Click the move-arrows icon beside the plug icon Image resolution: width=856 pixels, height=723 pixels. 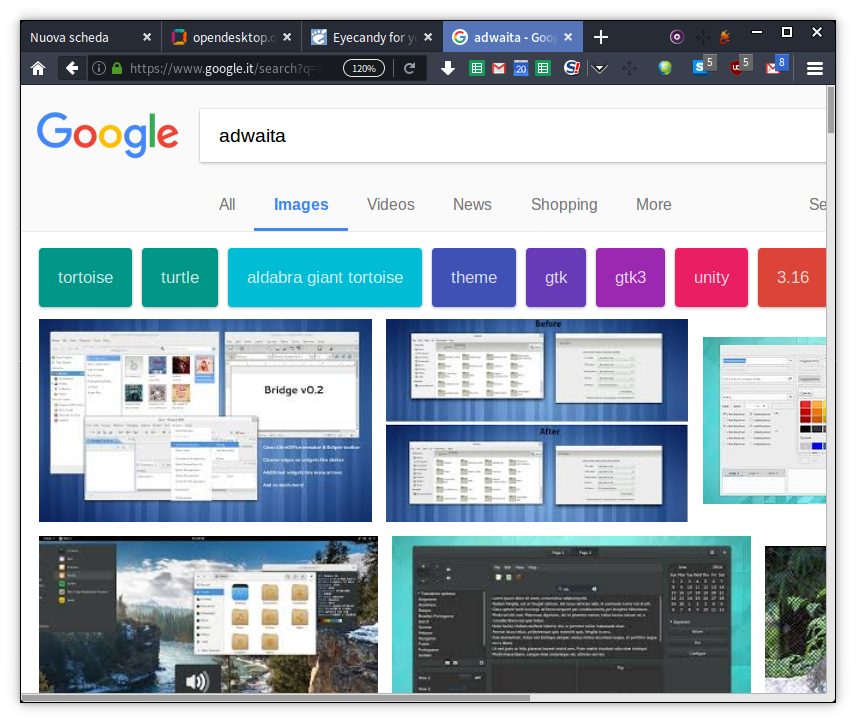click(703, 37)
